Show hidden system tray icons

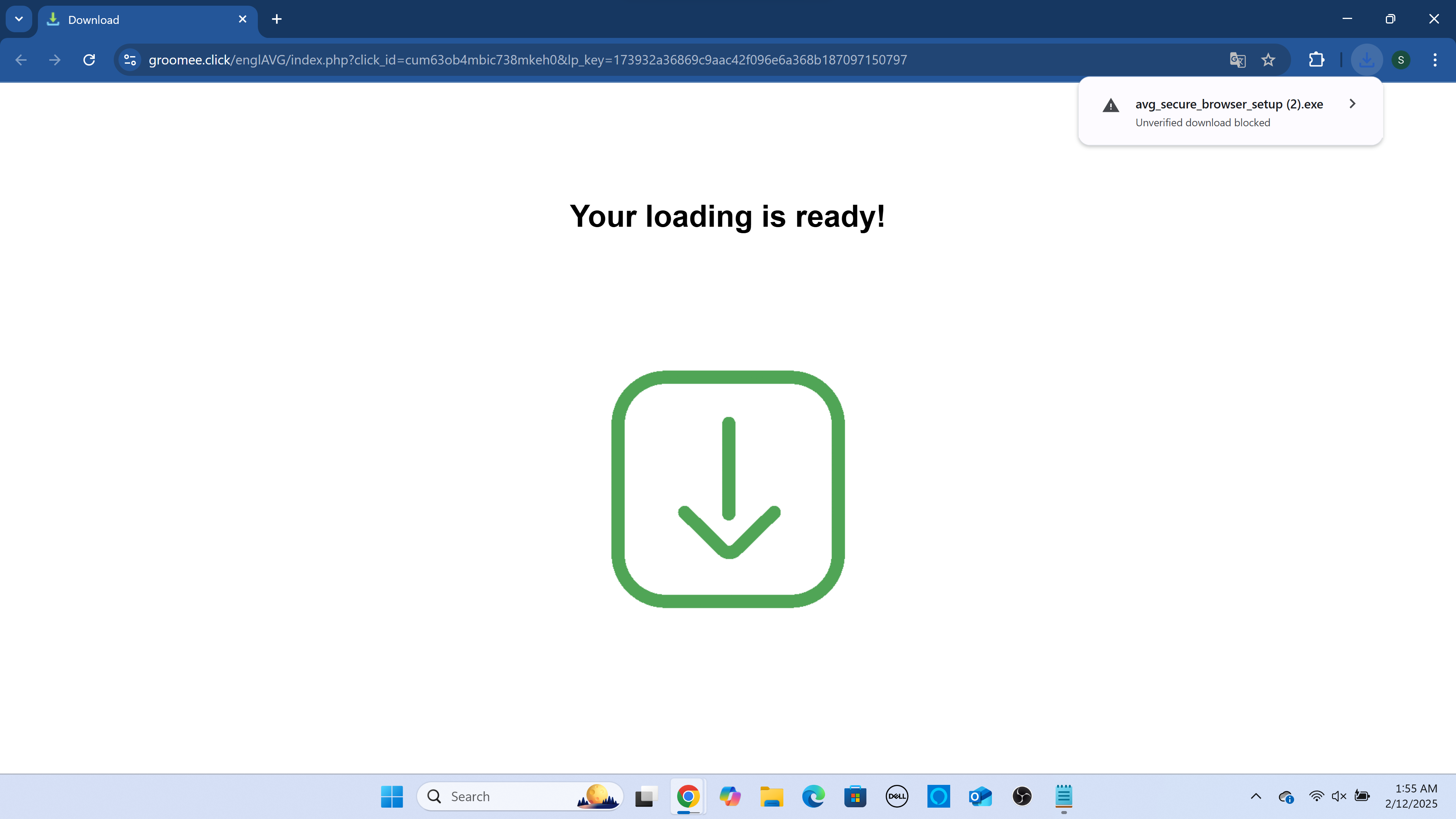pyautogui.click(x=1256, y=796)
